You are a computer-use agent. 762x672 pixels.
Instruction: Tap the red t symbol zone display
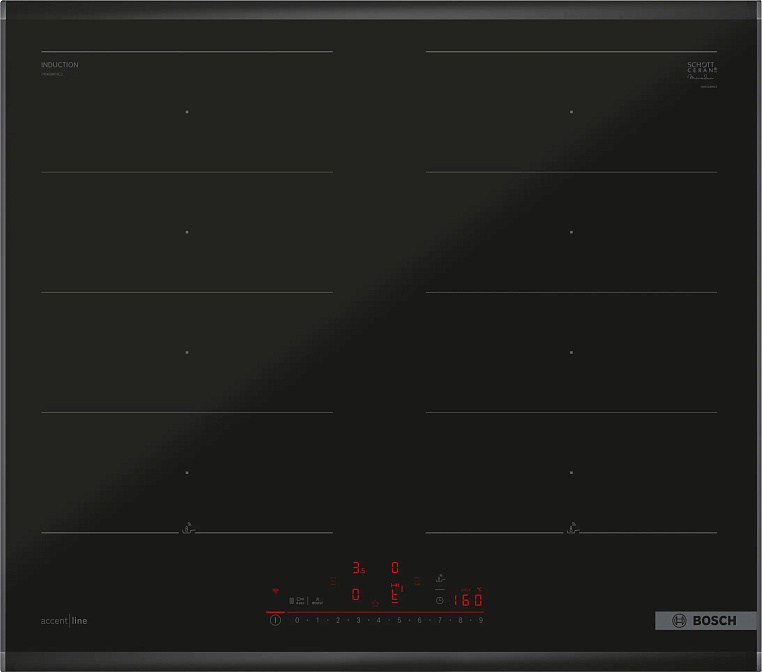click(x=395, y=597)
